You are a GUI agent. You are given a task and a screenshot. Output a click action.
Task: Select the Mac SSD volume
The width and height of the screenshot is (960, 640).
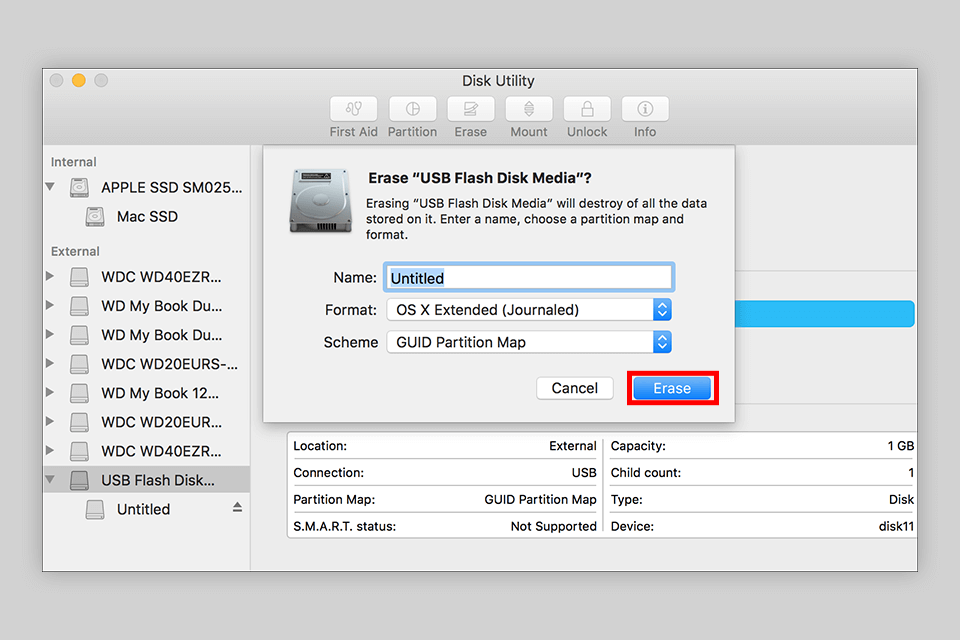(x=147, y=217)
